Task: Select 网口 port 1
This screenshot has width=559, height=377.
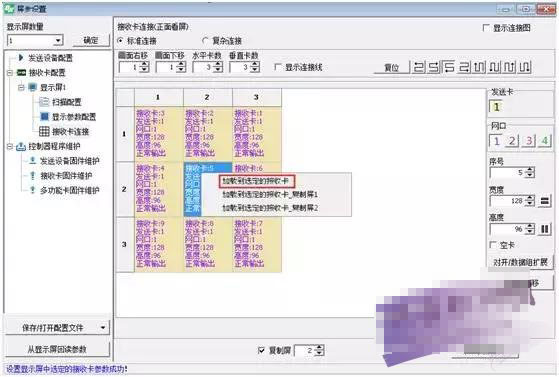Action: coord(496,141)
